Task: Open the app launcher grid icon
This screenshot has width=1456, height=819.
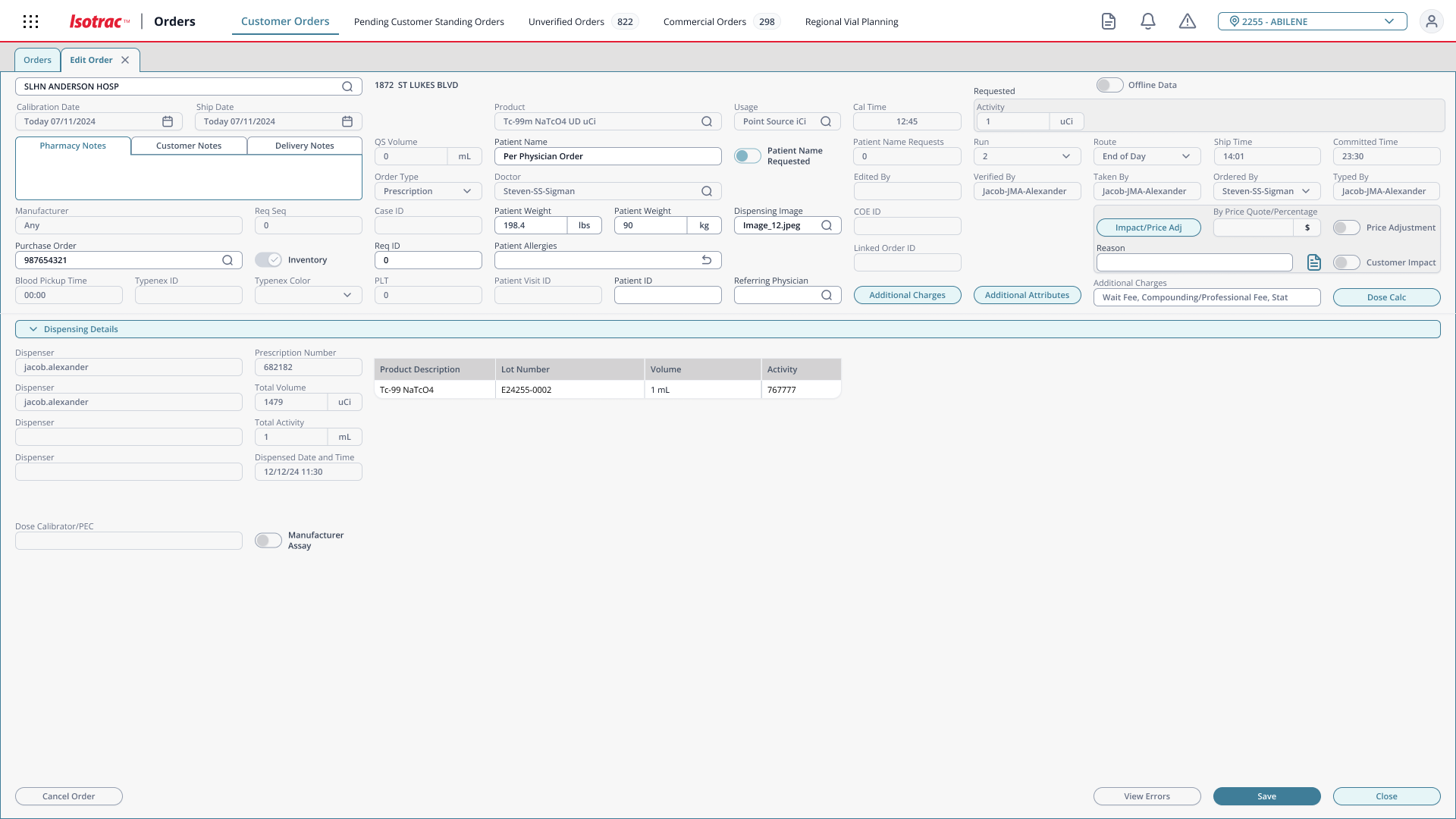Action: (30, 22)
